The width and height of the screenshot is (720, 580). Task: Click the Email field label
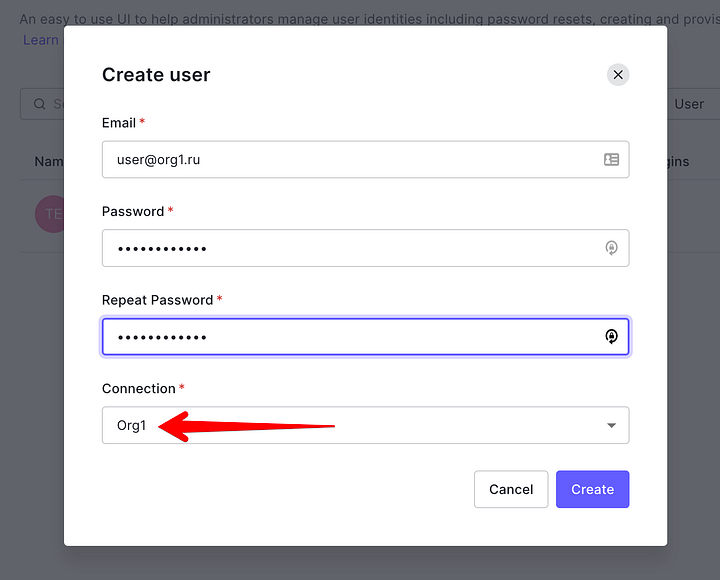tap(119, 123)
